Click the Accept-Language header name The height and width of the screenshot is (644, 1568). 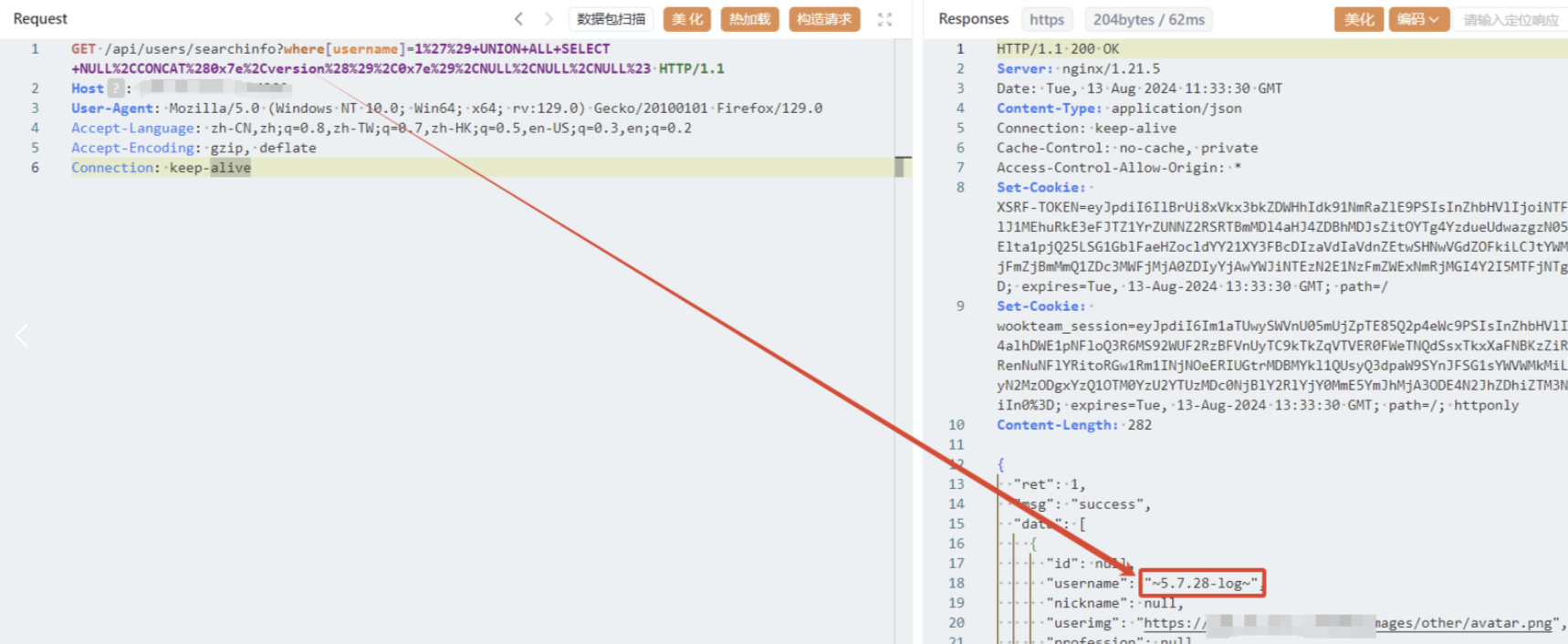(133, 128)
